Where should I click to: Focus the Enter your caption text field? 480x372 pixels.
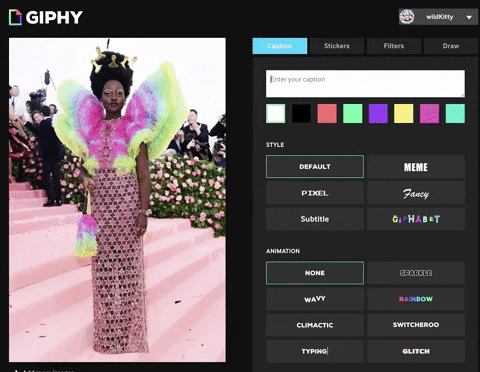pos(365,84)
